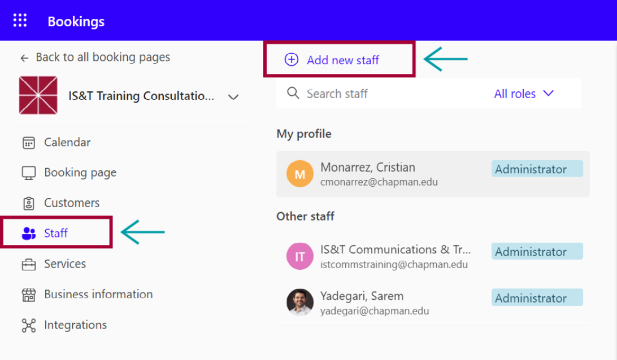Open Monarrez, Cristian profile
Image resolution: width=617 pixels, height=360 pixels.
click(x=433, y=174)
